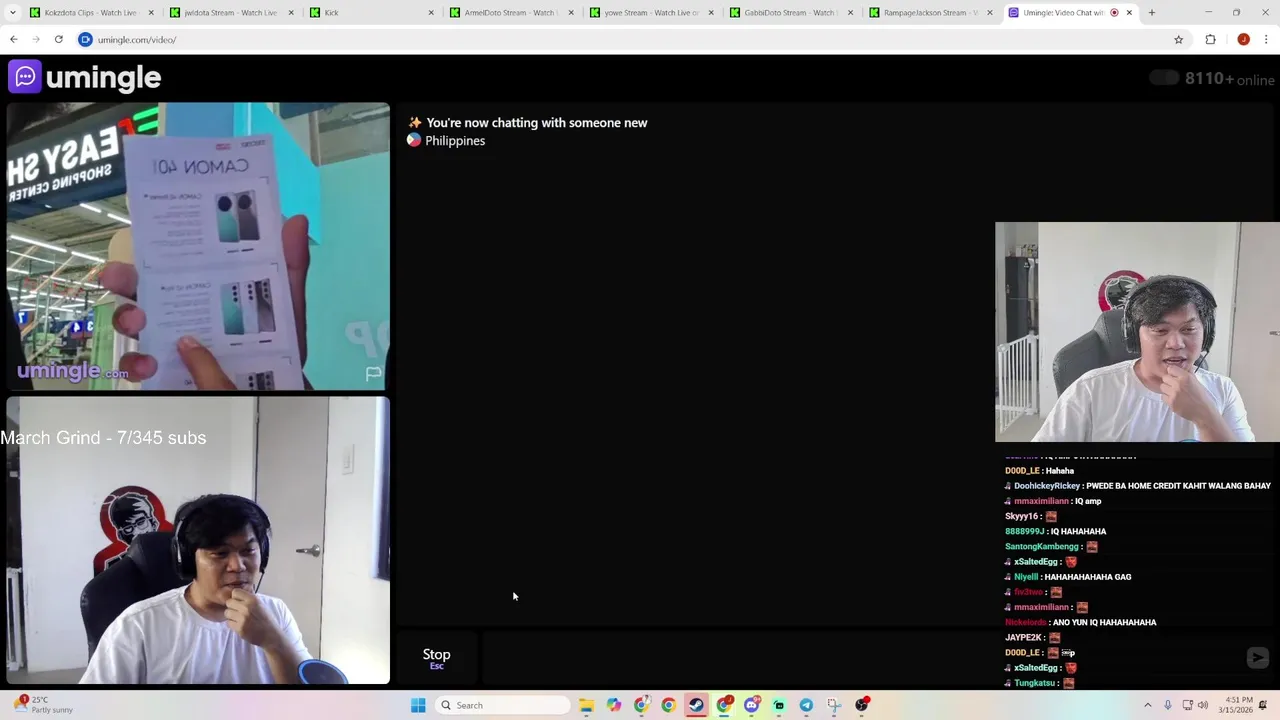This screenshot has height=720, width=1280.
Task: Open the browser extensions puzzle icon
Action: 1210,40
